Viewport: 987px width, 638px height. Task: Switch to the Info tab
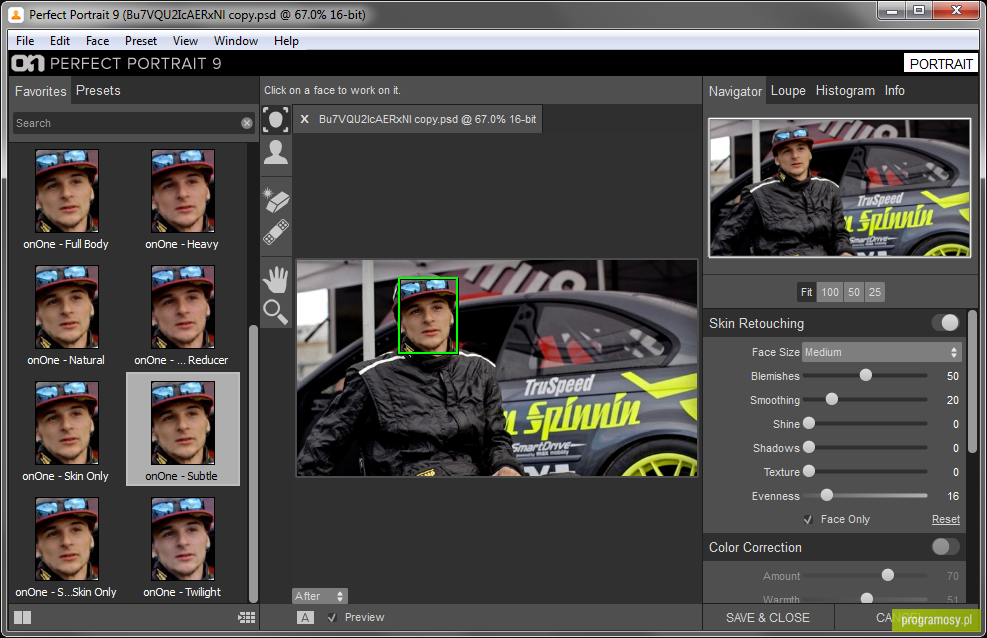click(894, 91)
